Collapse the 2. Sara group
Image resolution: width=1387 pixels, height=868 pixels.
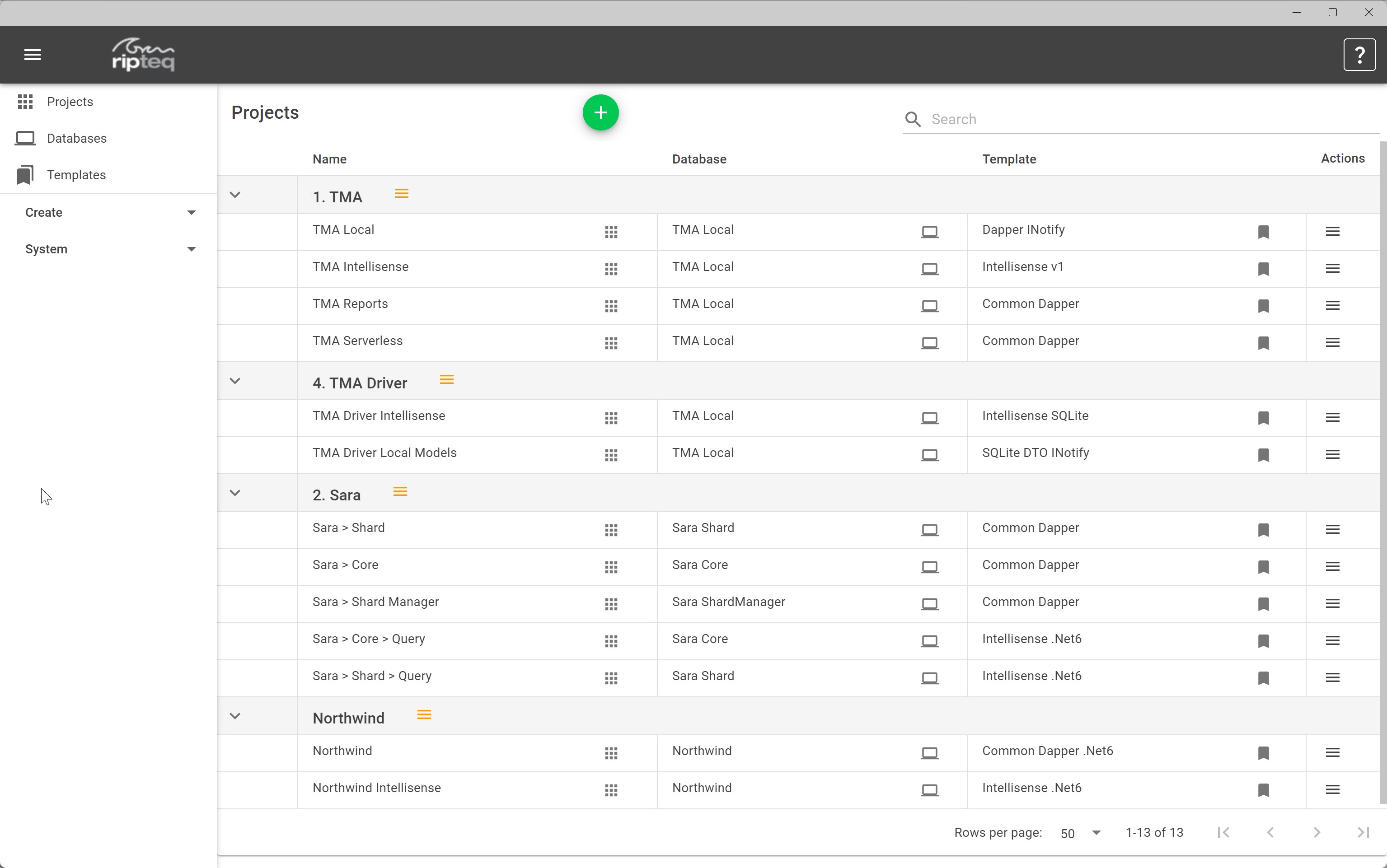pos(235,493)
